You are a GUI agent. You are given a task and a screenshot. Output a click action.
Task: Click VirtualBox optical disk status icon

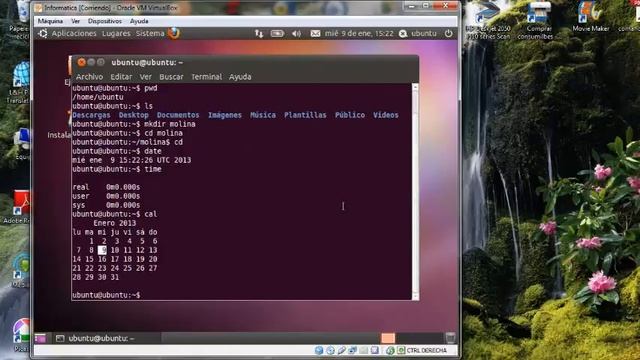330,351
